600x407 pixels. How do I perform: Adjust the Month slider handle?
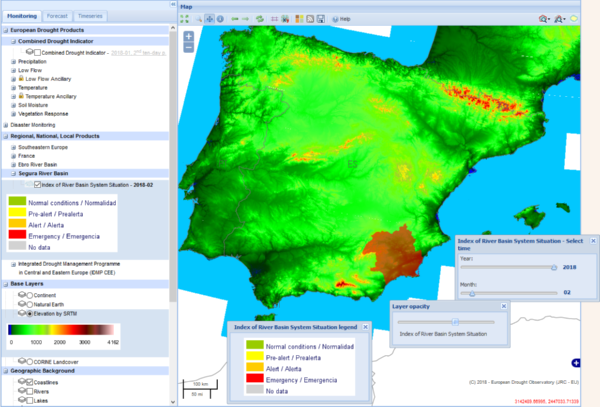coord(472,293)
